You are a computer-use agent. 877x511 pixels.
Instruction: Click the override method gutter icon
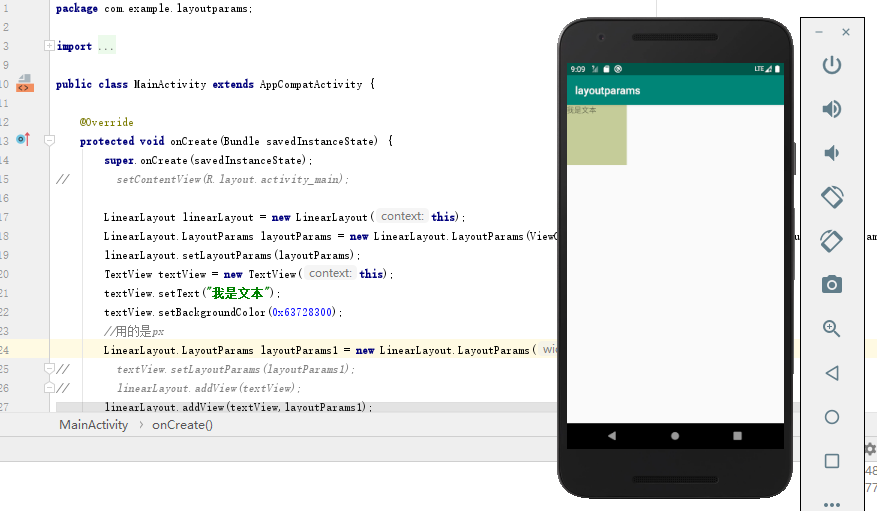[23, 139]
